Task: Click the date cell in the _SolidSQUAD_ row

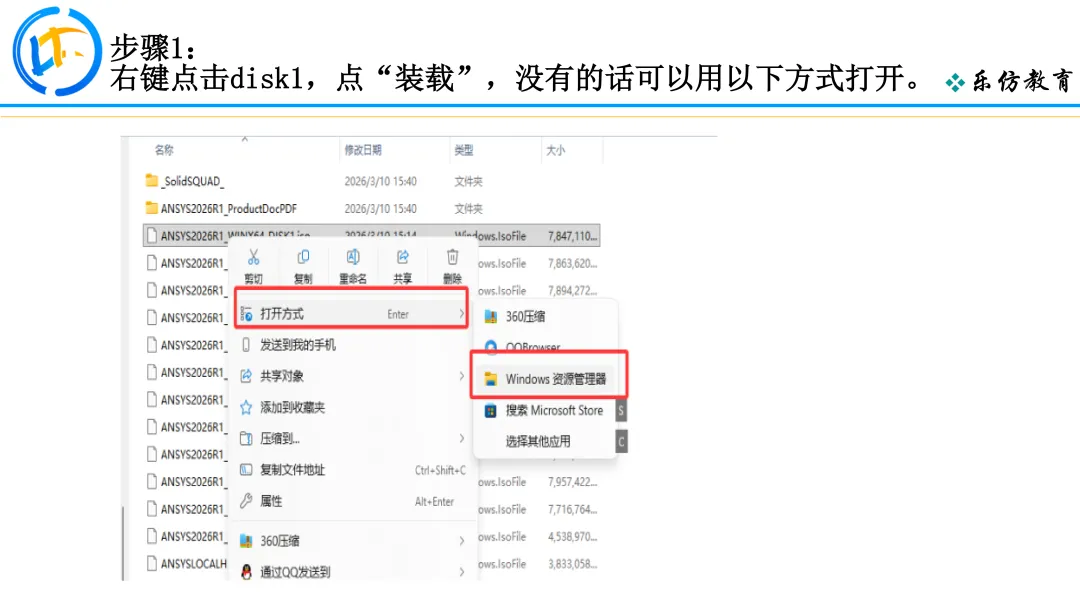Action: click(380, 181)
